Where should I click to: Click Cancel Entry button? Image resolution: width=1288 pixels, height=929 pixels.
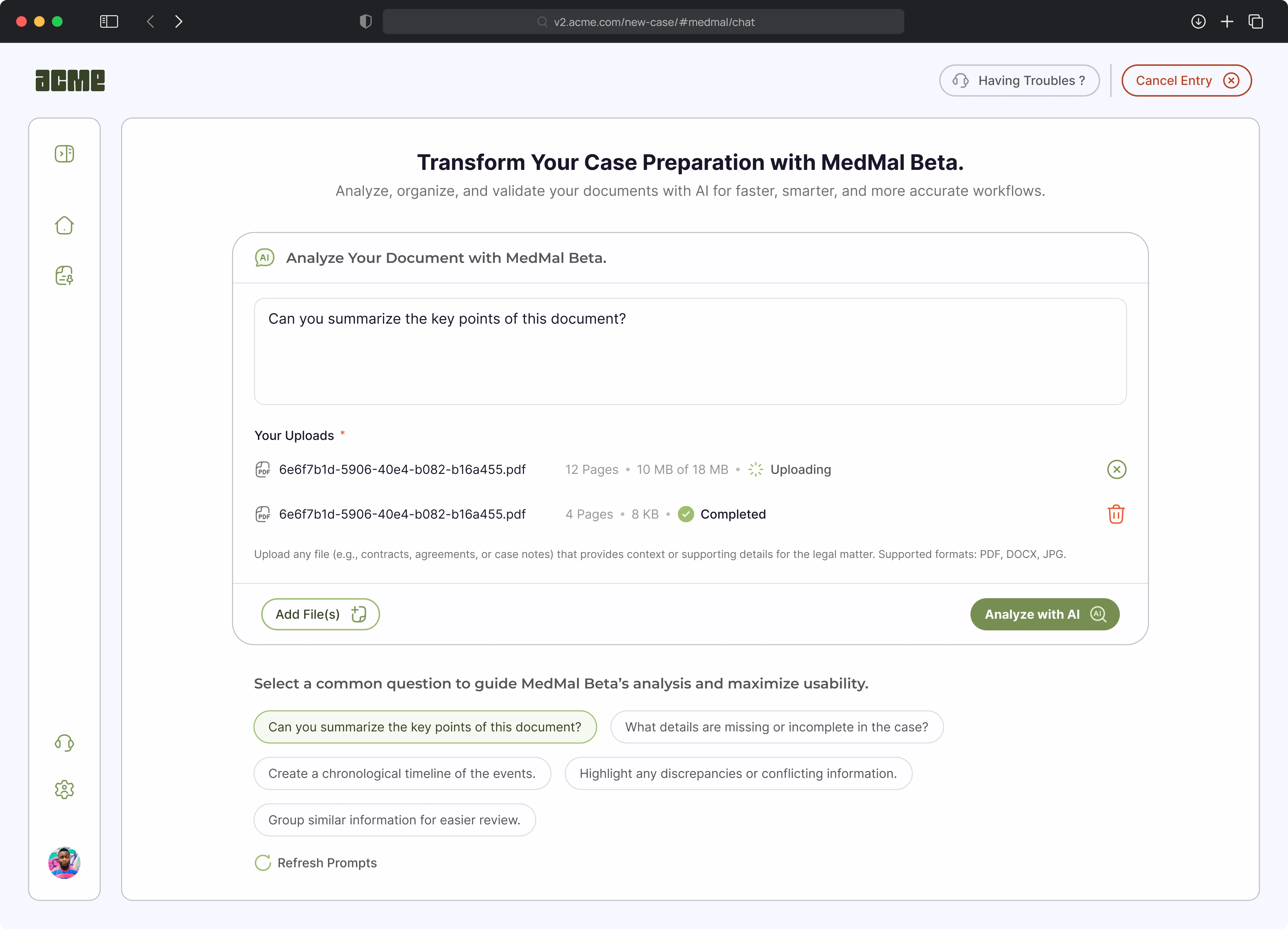pos(1186,81)
